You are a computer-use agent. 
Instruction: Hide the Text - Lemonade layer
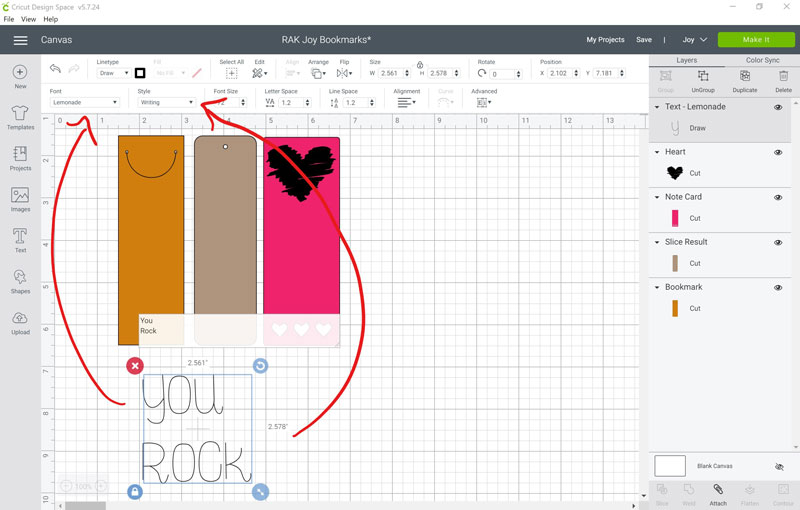(x=778, y=107)
